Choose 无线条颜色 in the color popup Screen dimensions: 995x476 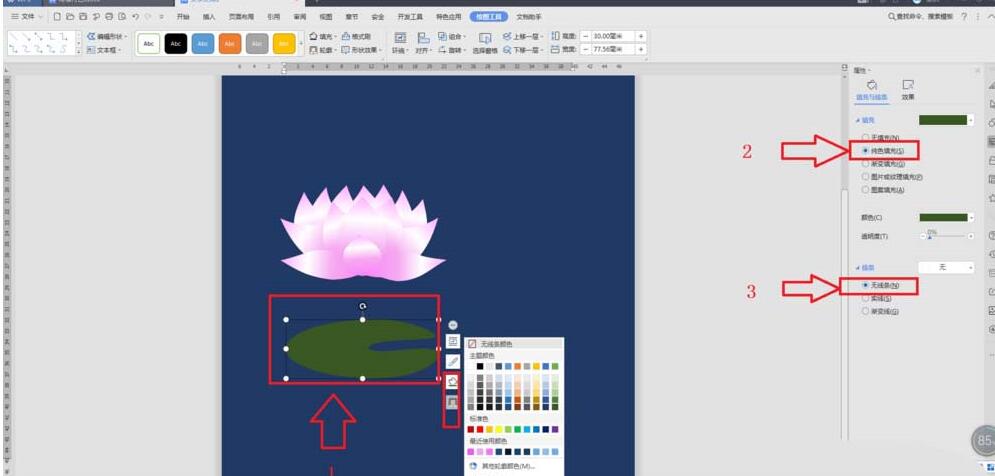pos(496,344)
